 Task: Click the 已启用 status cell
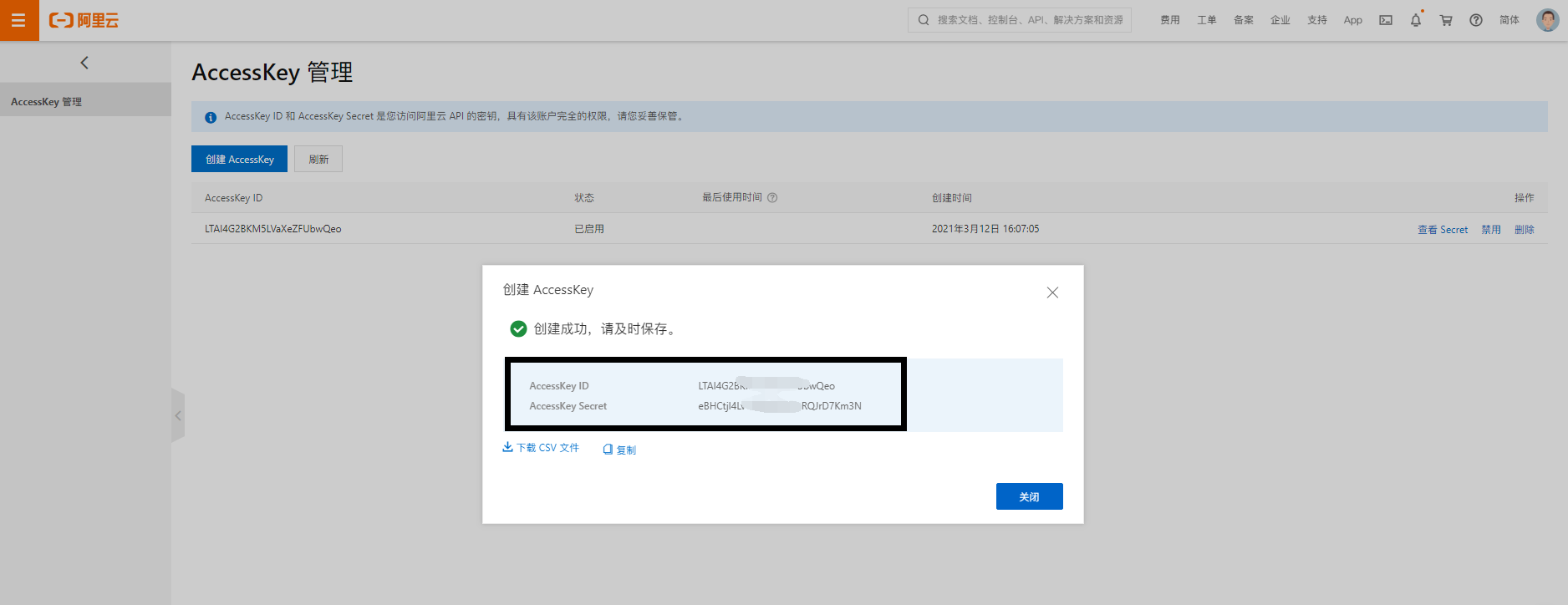tap(589, 229)
